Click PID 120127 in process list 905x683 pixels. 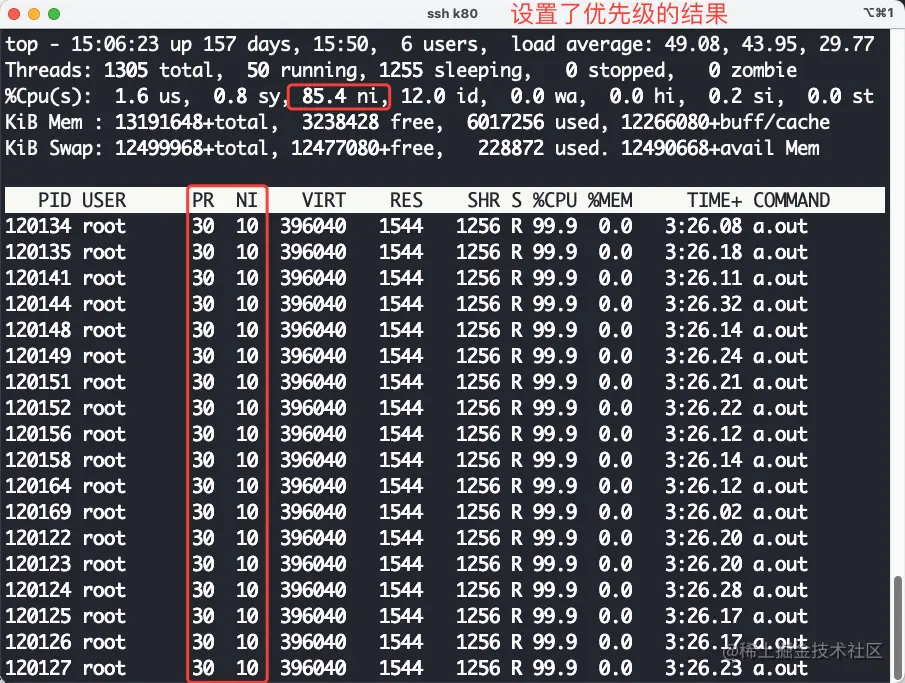38,667
